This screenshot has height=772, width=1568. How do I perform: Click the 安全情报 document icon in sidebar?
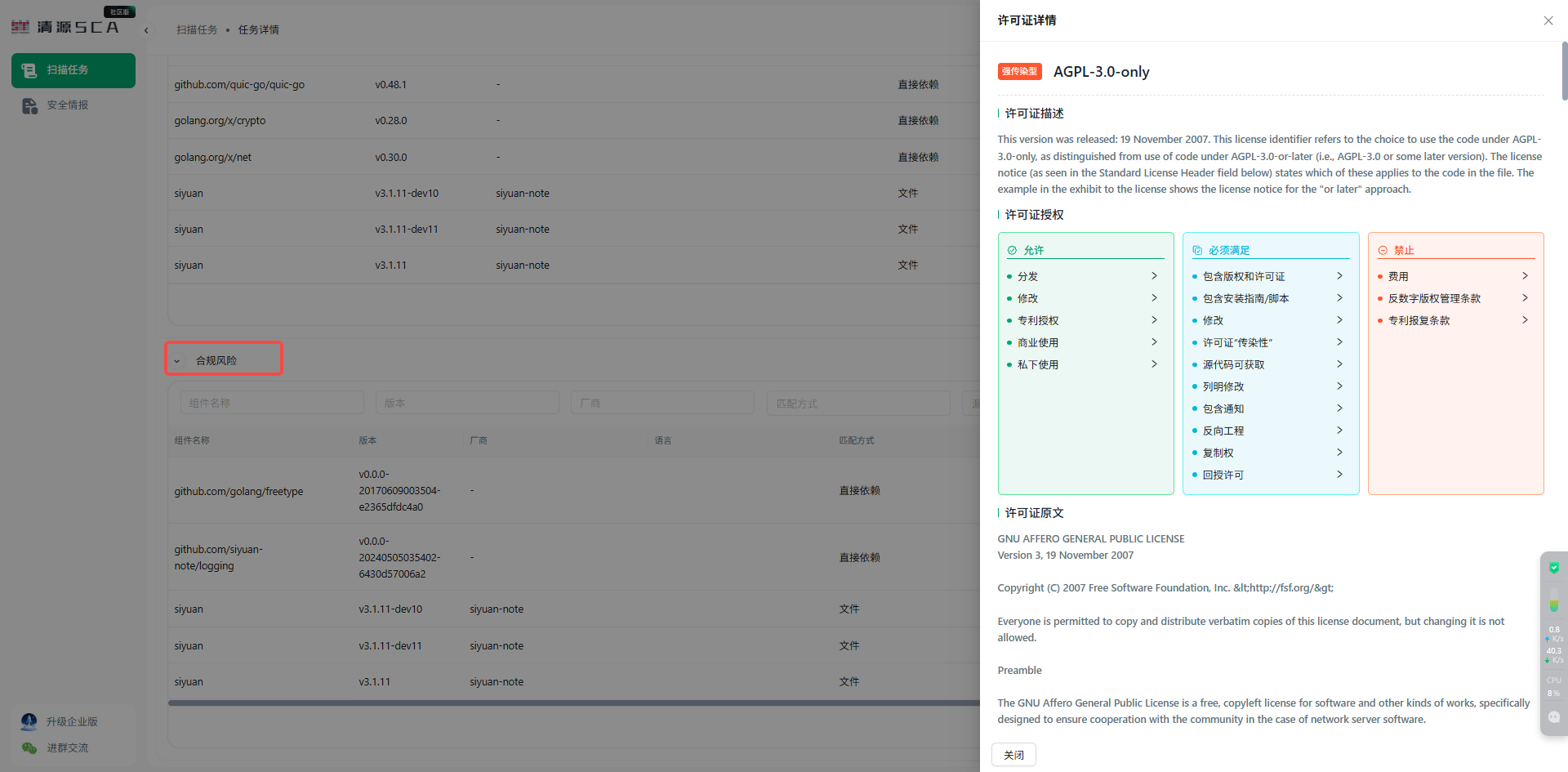coord(29,105)
